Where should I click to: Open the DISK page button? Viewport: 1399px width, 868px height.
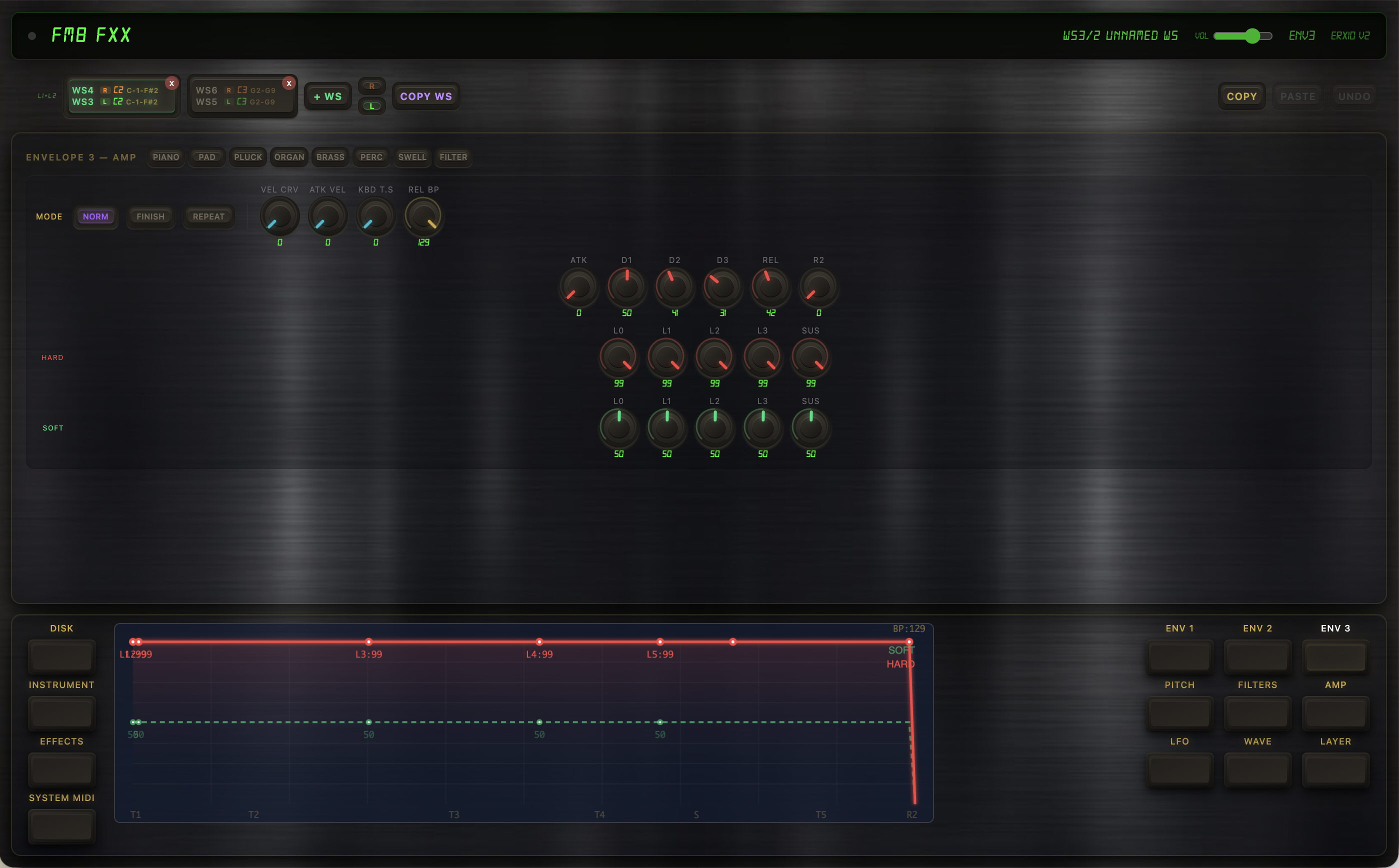click(x=61, y=656)
